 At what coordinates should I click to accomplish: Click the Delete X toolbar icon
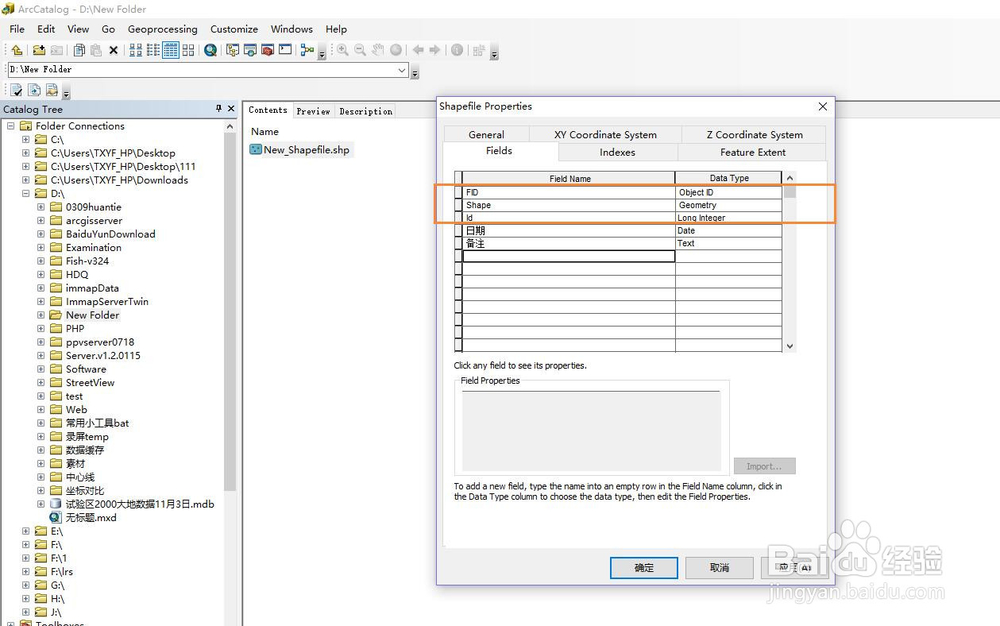[114, 50]
